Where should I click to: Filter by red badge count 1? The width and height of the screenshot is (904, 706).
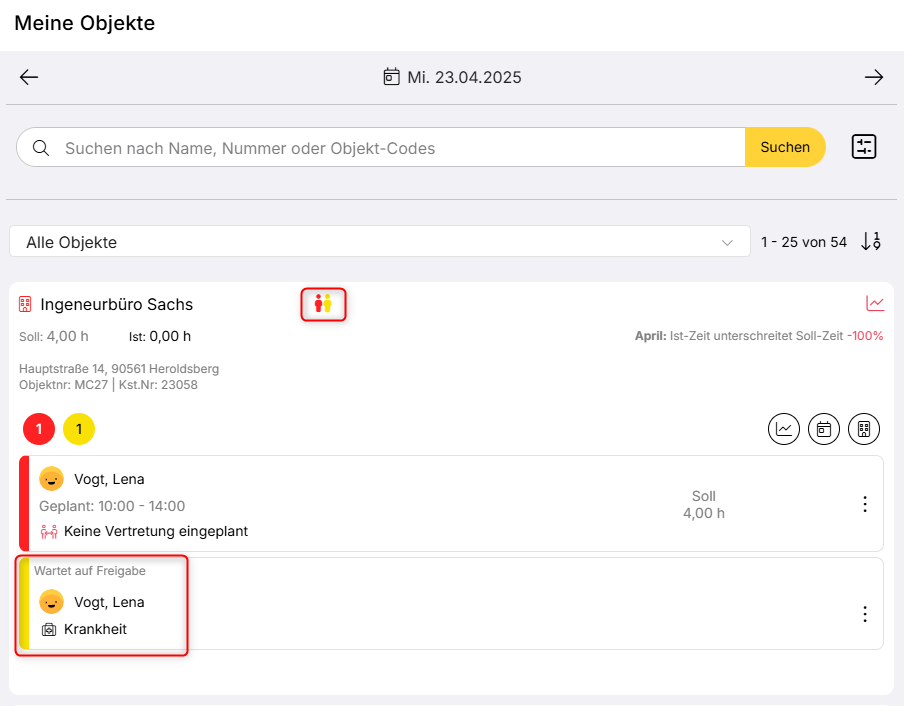tap(39, 429)
